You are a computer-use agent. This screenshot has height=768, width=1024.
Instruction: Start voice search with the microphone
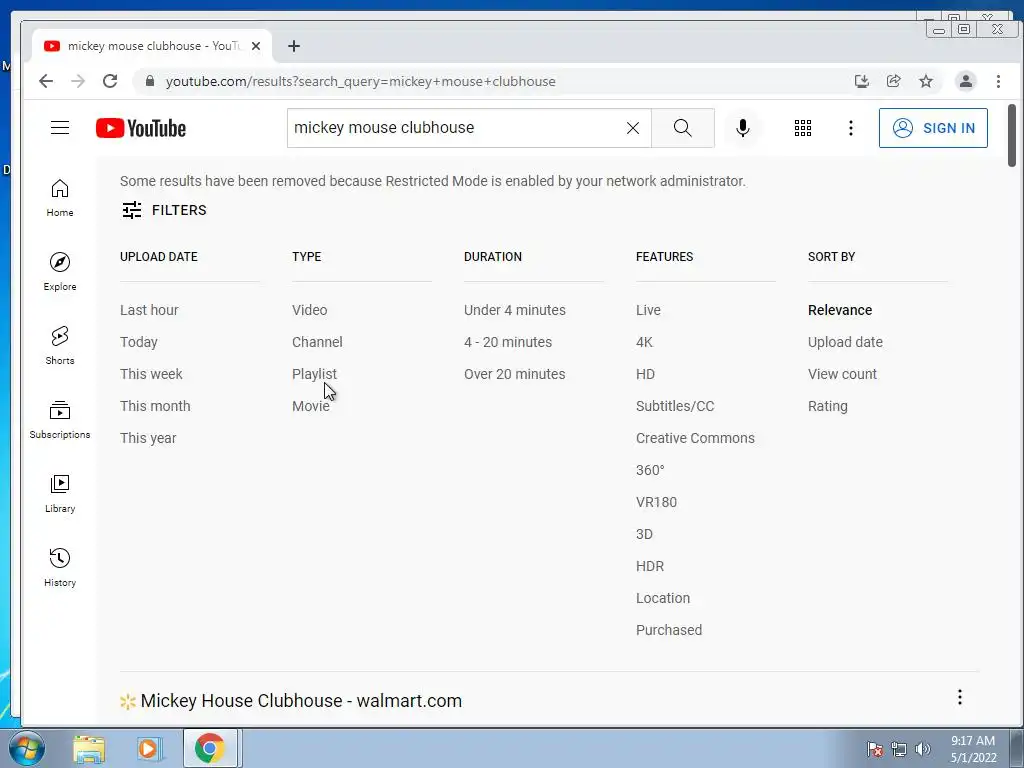click(743, 128)
